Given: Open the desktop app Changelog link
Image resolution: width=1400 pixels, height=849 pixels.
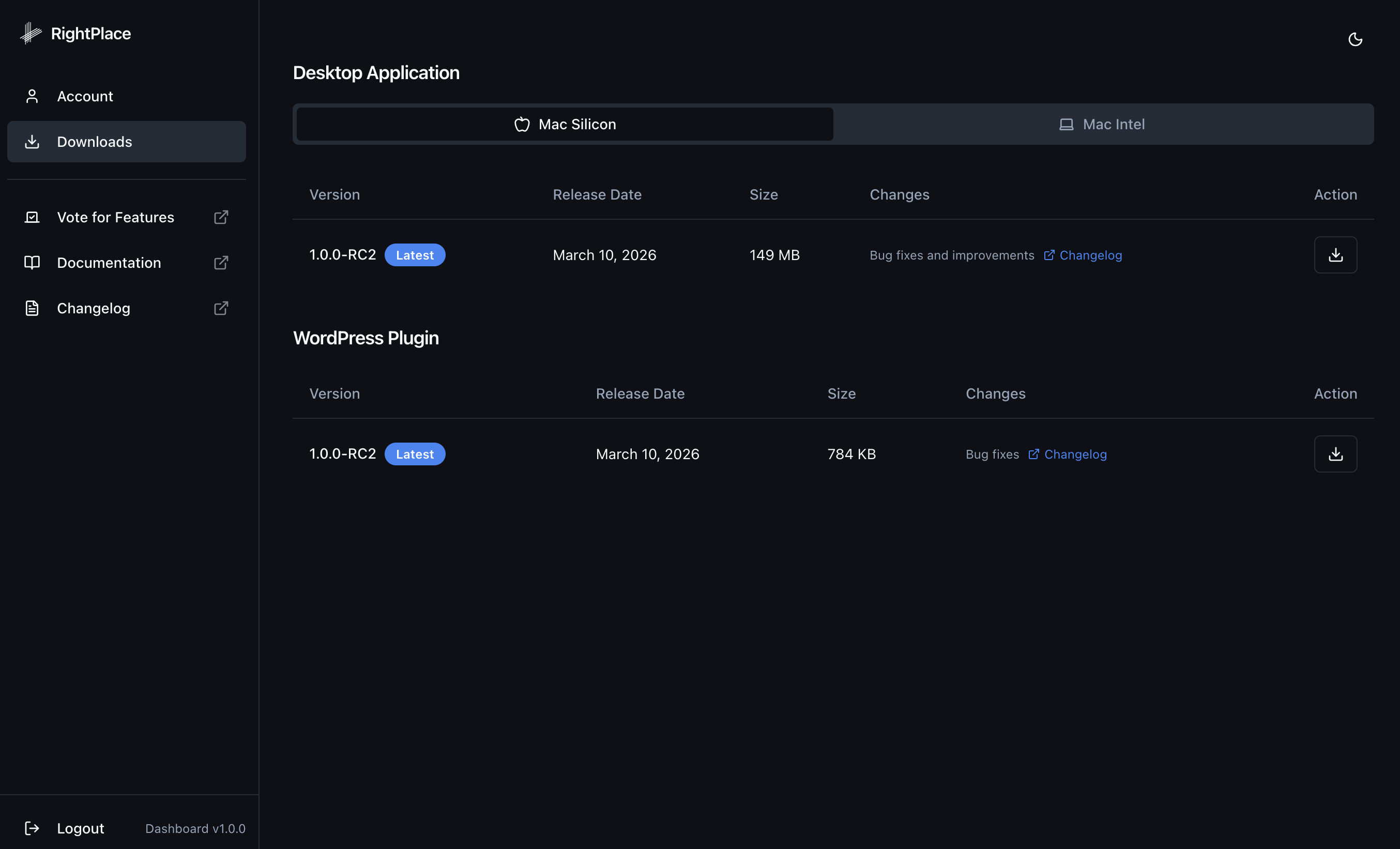Looking at the screenshot, I should coord(1090,254).
